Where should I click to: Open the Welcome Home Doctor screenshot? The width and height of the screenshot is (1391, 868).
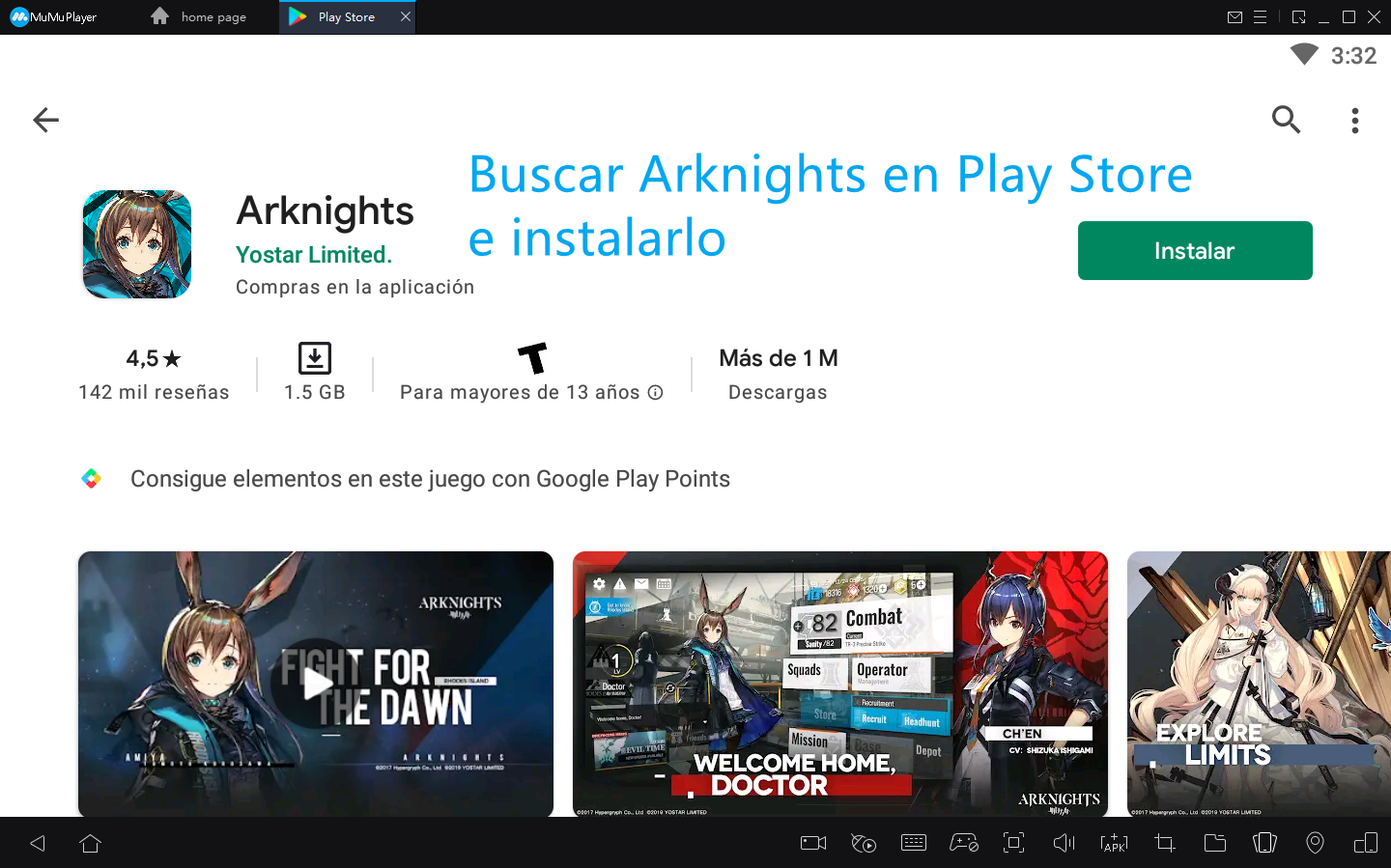pyautogui.click(x=839, y=684)
